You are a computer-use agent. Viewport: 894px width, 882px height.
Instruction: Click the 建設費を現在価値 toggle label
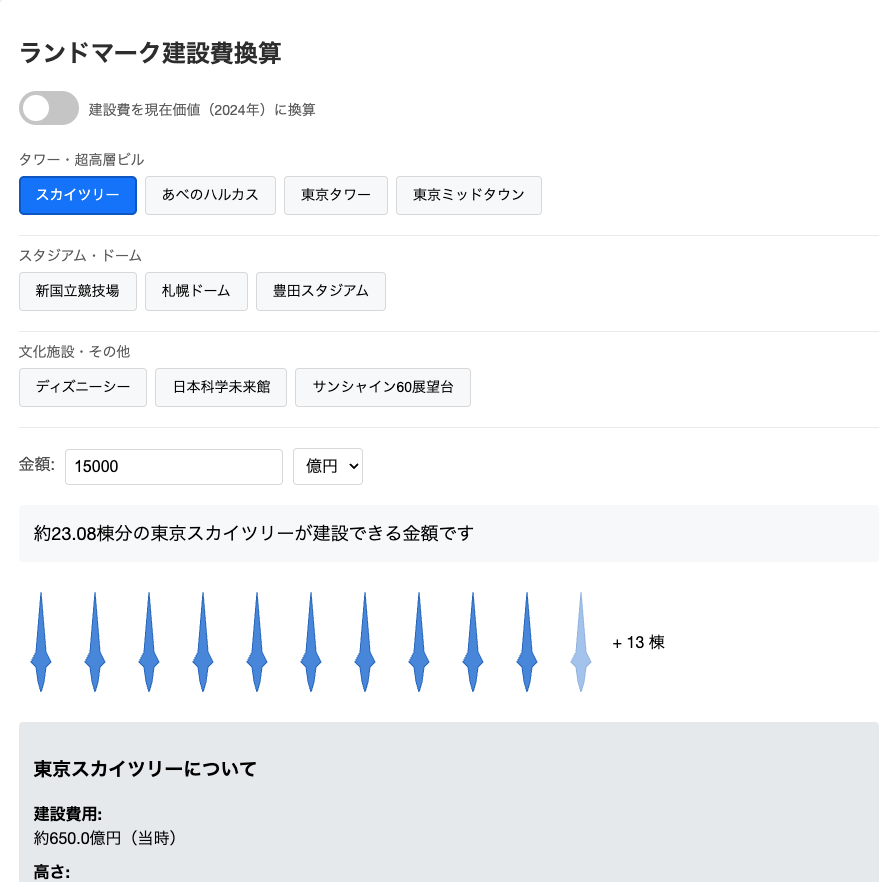(x=202, y=109)
